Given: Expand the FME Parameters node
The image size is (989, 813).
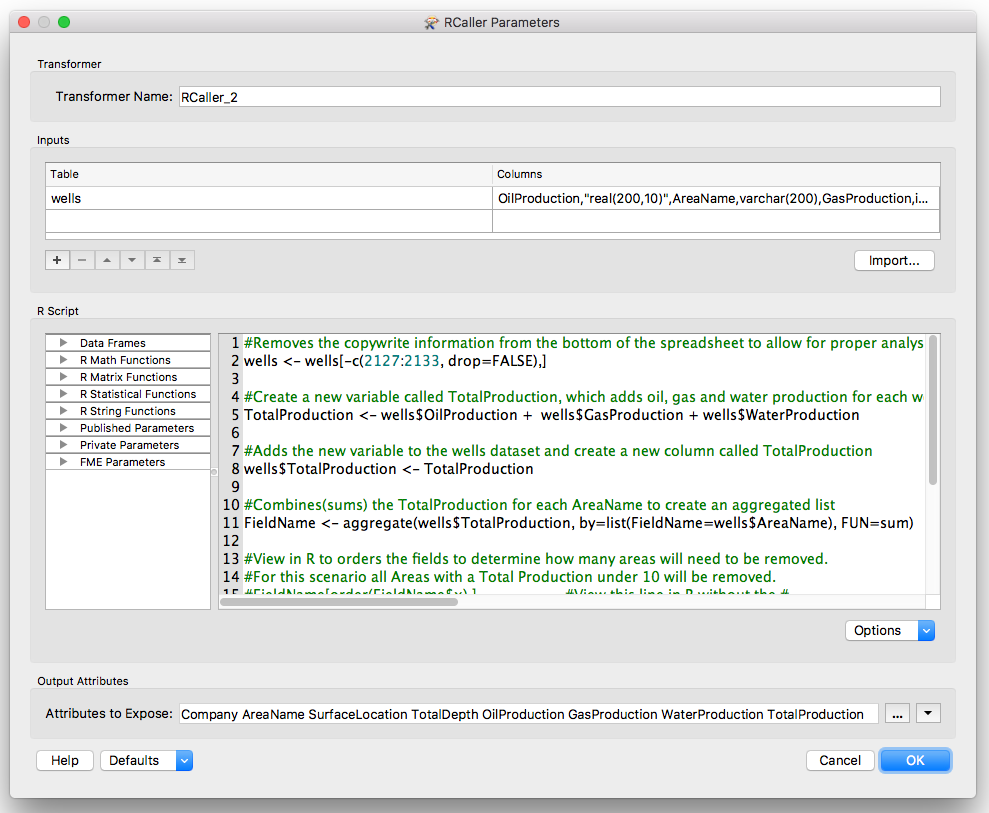Looking at the screenshot, I should coord(63,462).
